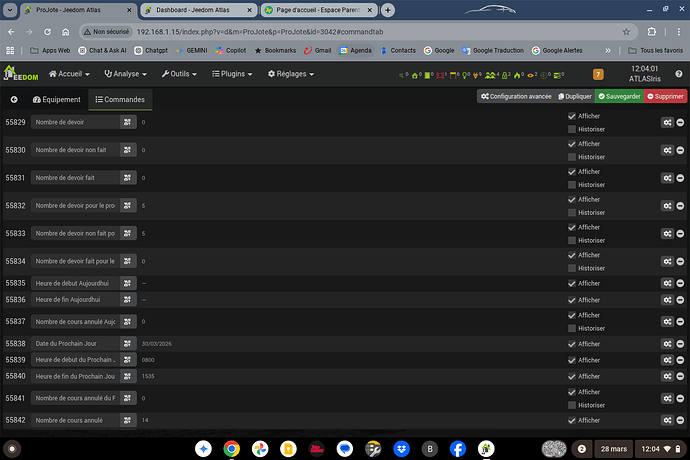
Task: Uncheck Afficher for command 55831
Action: (572, 172)
